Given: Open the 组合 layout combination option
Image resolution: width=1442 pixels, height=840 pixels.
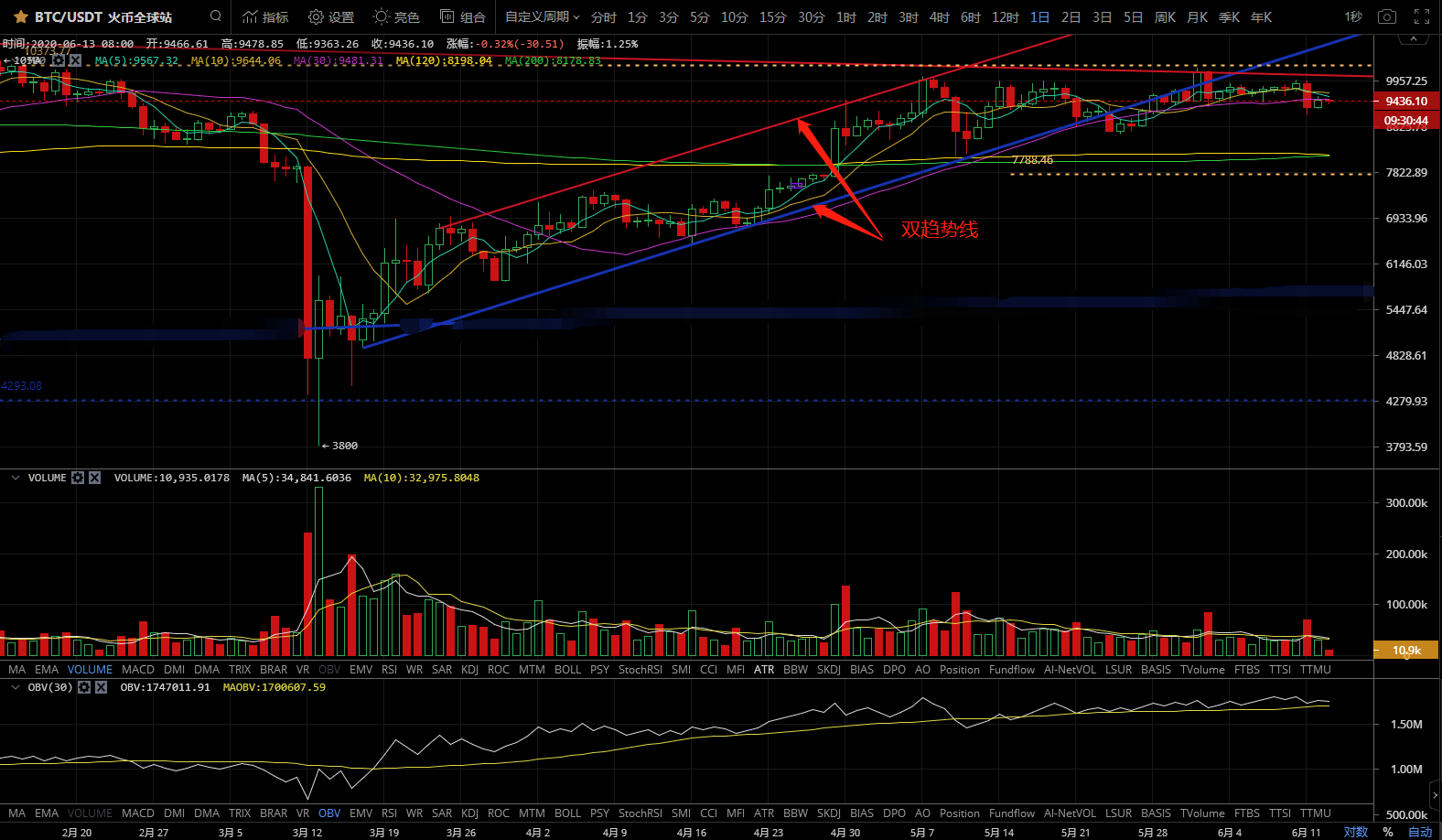Looking at the screenshot, I should (462, 17).
